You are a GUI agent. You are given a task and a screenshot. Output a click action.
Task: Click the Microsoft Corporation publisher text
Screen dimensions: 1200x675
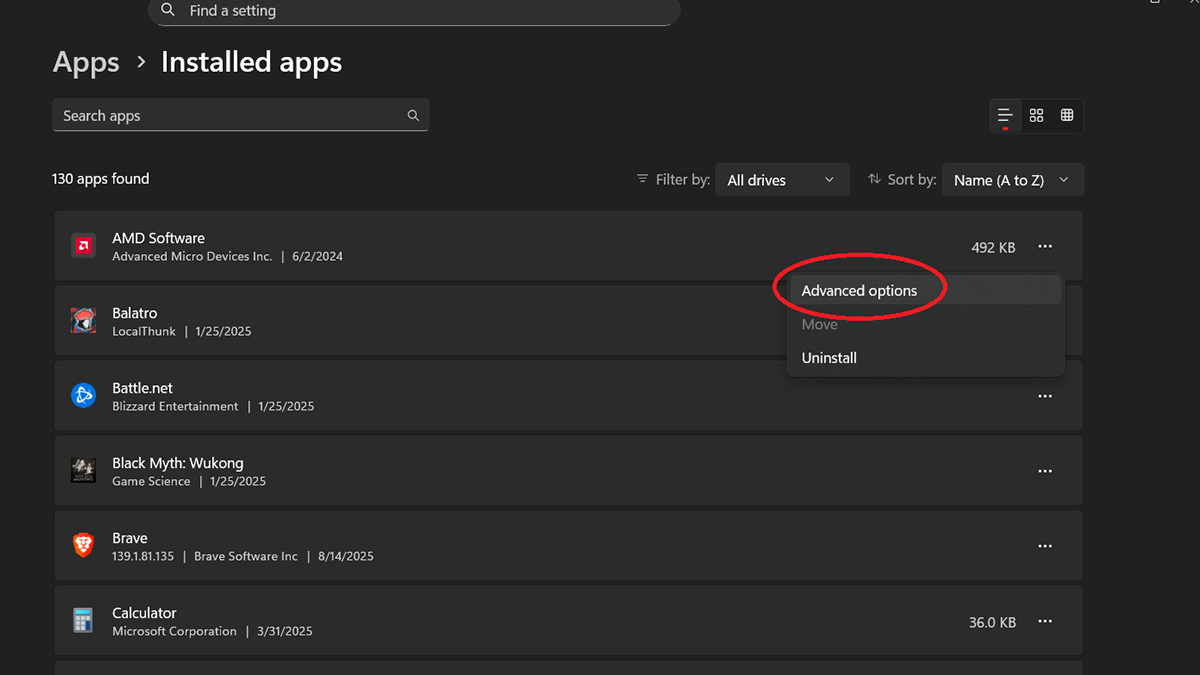[174, 632]
